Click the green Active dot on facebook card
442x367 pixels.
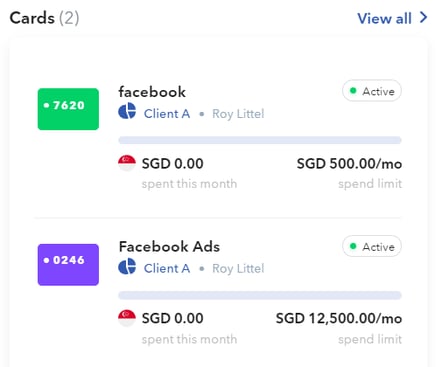coord(353,91)
